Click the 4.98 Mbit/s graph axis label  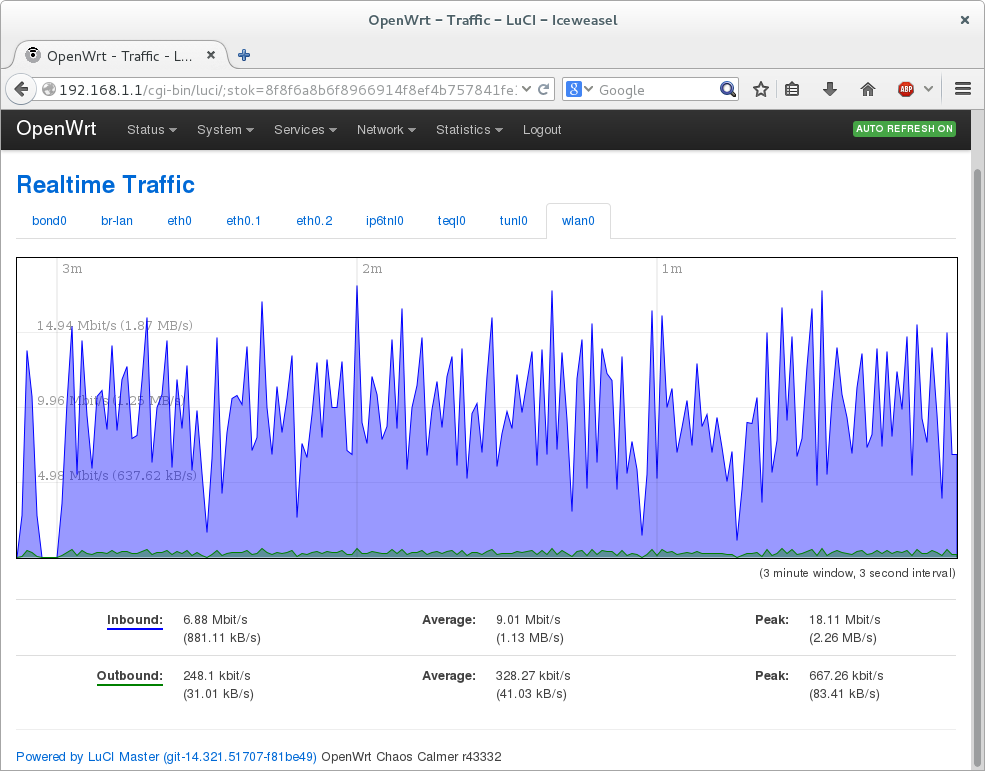(117, 476)
